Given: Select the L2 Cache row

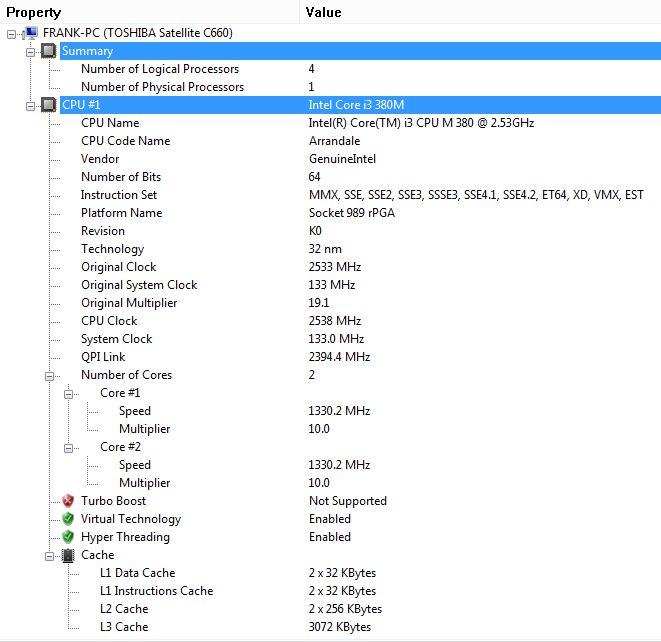Looking at the screenshot, I should click(330, 609).
